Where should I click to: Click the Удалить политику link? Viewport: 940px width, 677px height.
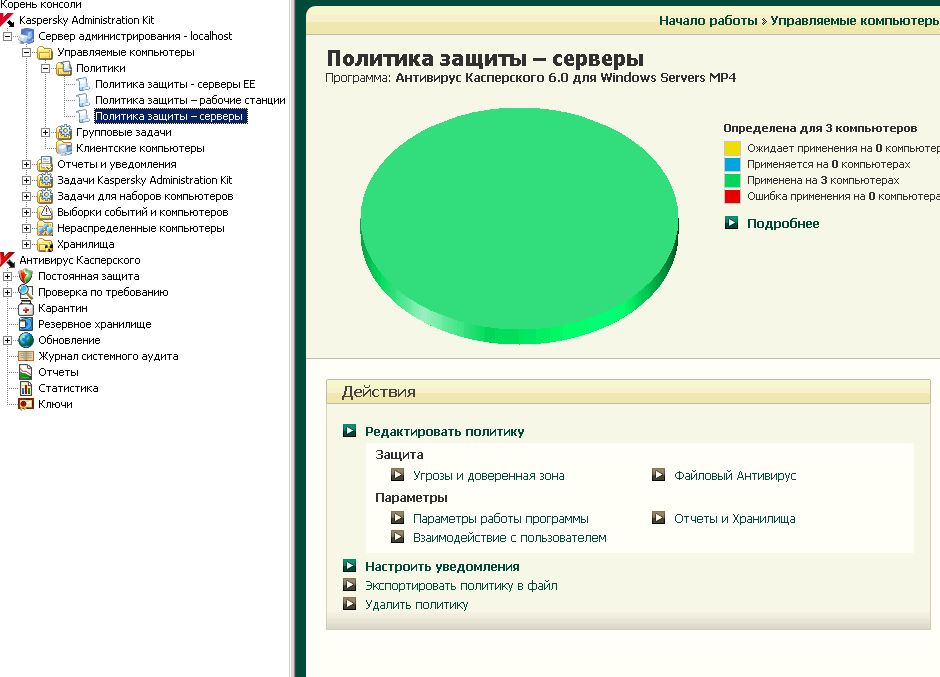pyautogui.click(x=417, y=605)
